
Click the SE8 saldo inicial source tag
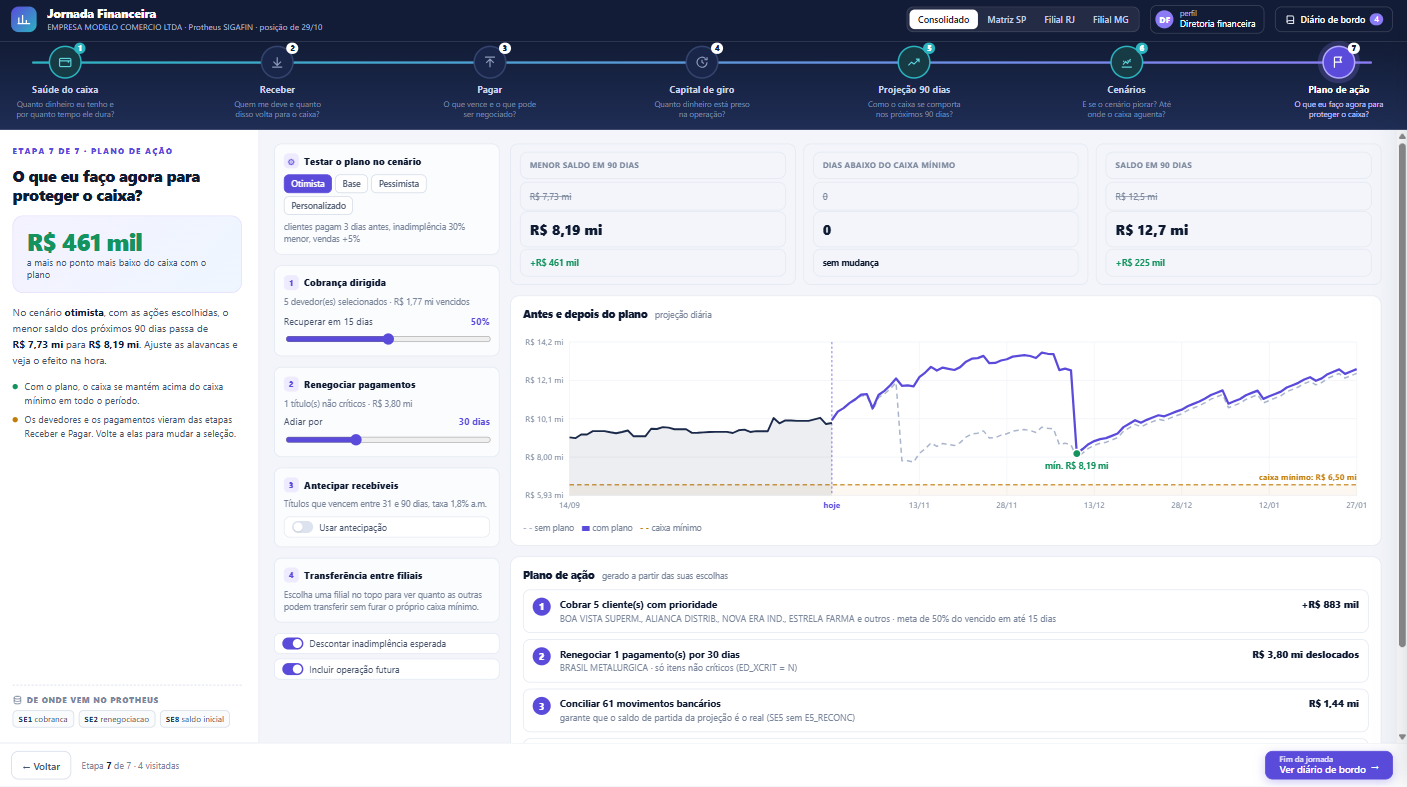(x=195, y=719)
